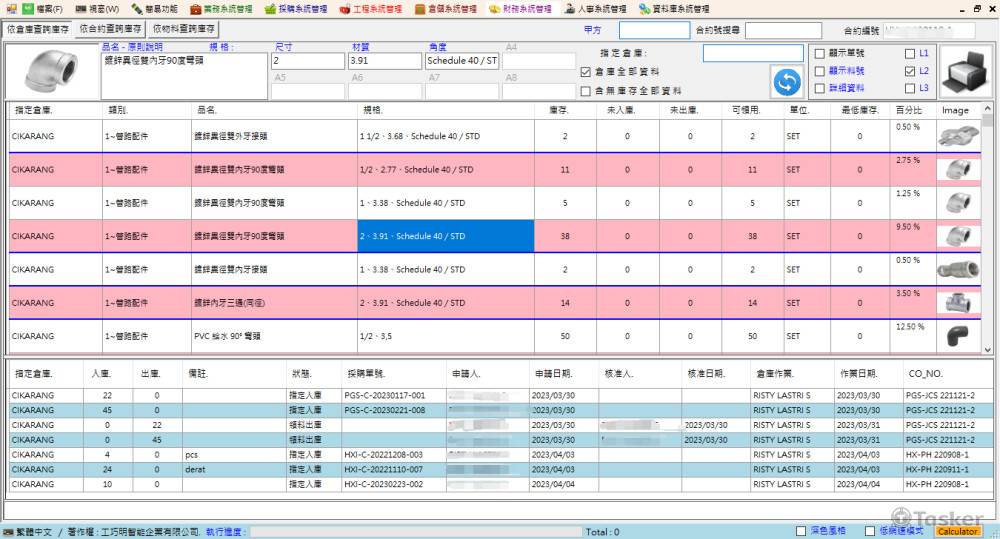Click the blue refresh circular arrows icon

tap(786, 81)
